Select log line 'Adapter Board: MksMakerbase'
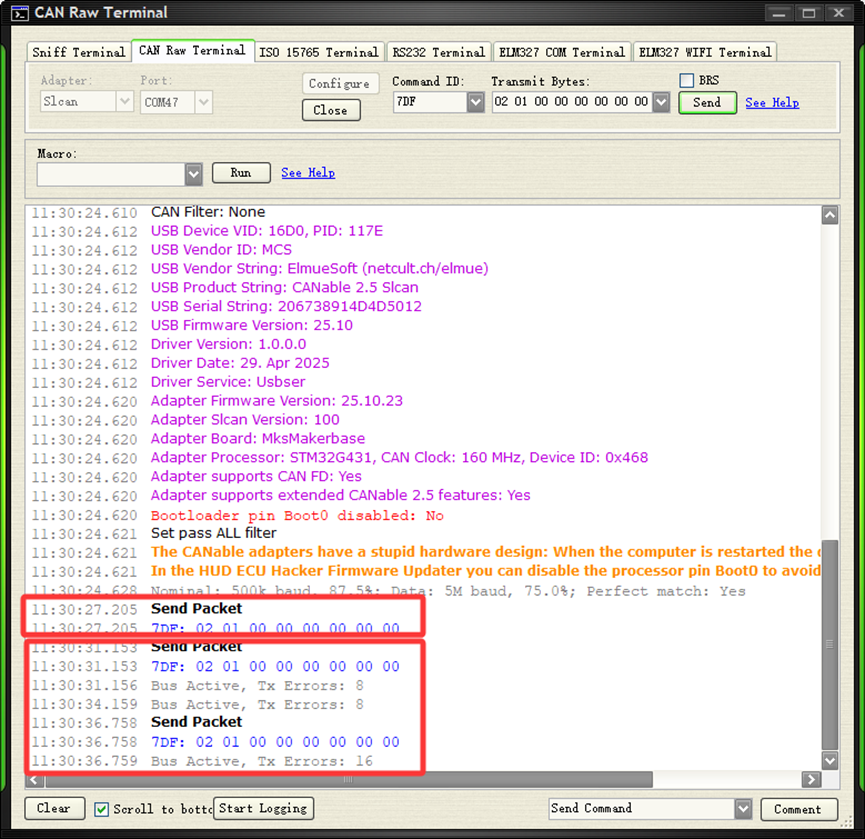The image size is (865, 839). click(258, 439)
